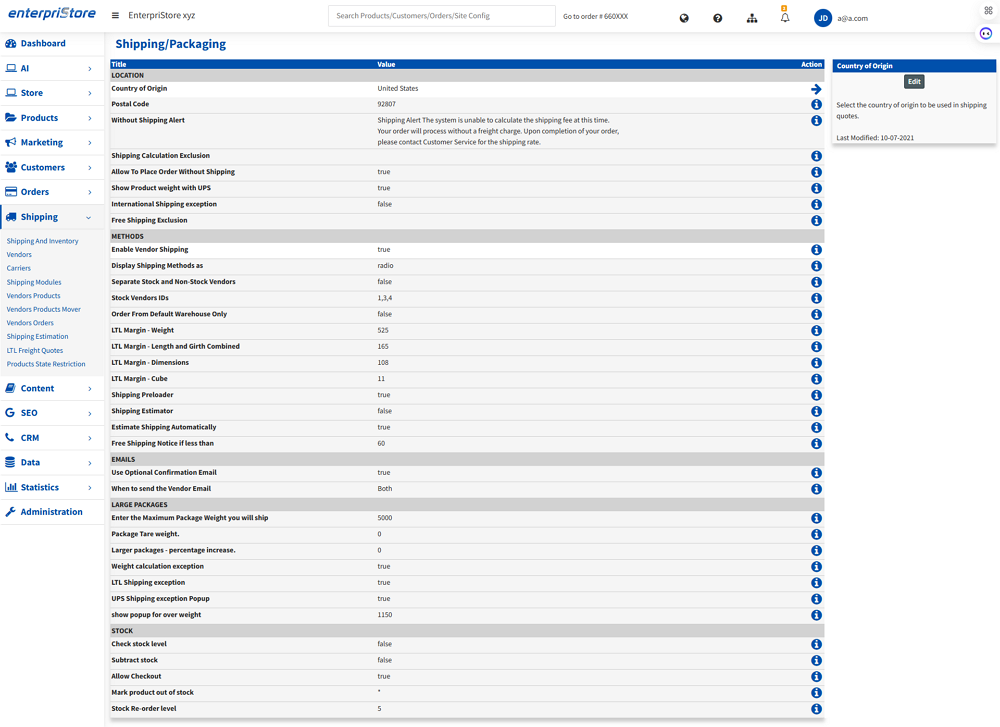Open Administration in the sidebar
This screenshot has height=727, width=1000.
pos(51,512)
